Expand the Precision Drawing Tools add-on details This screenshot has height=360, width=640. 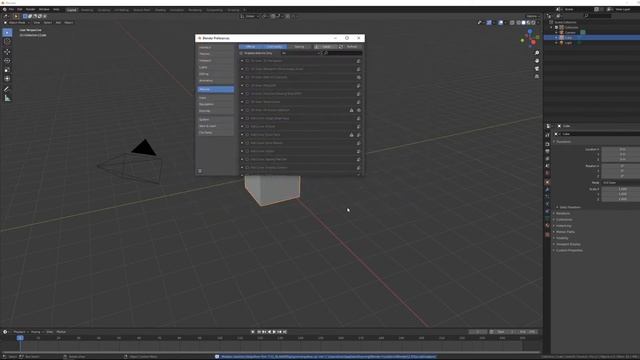[242, 93]
